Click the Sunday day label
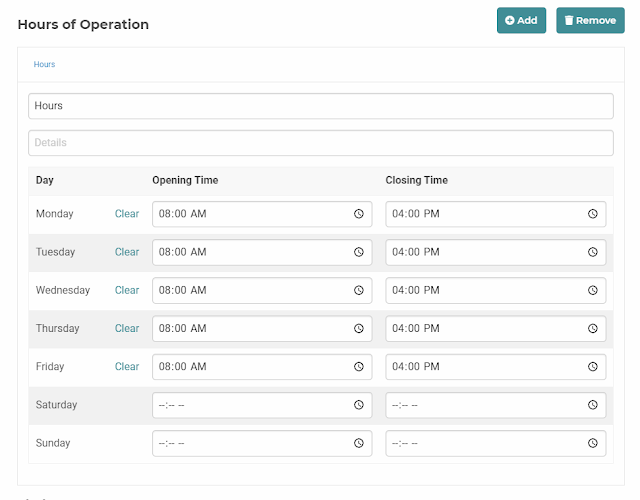This screenshot has width=640, height=500. tap(53, 443)
